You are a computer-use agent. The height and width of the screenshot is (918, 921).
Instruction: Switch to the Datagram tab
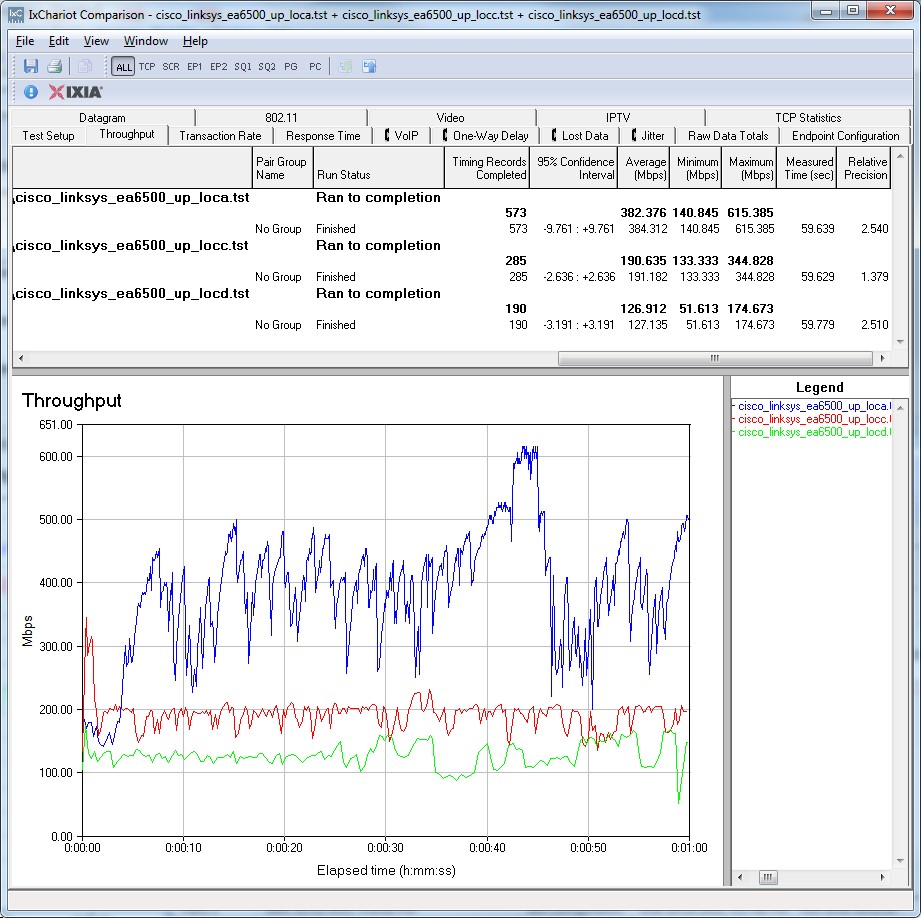pyautogui.click(x=102, y=117)
